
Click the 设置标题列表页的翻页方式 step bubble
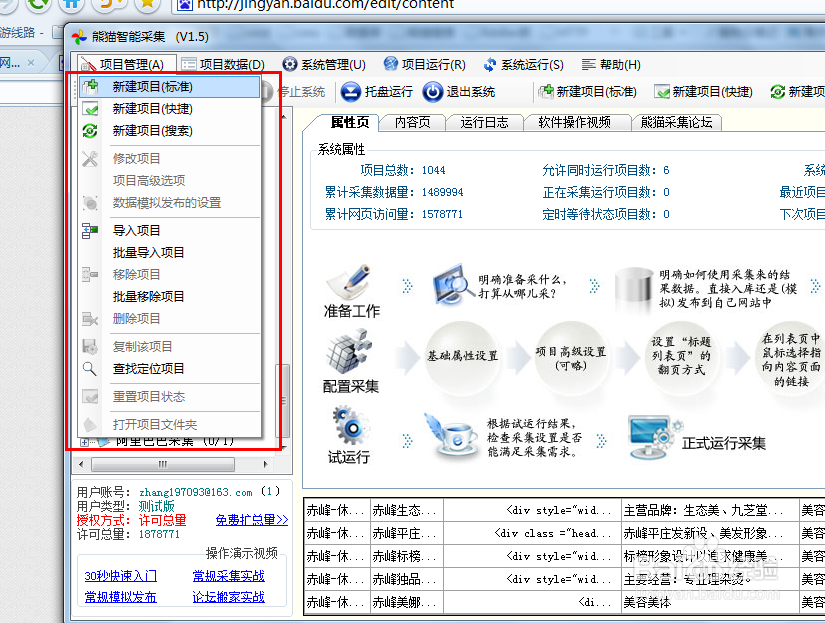(681, 357)
